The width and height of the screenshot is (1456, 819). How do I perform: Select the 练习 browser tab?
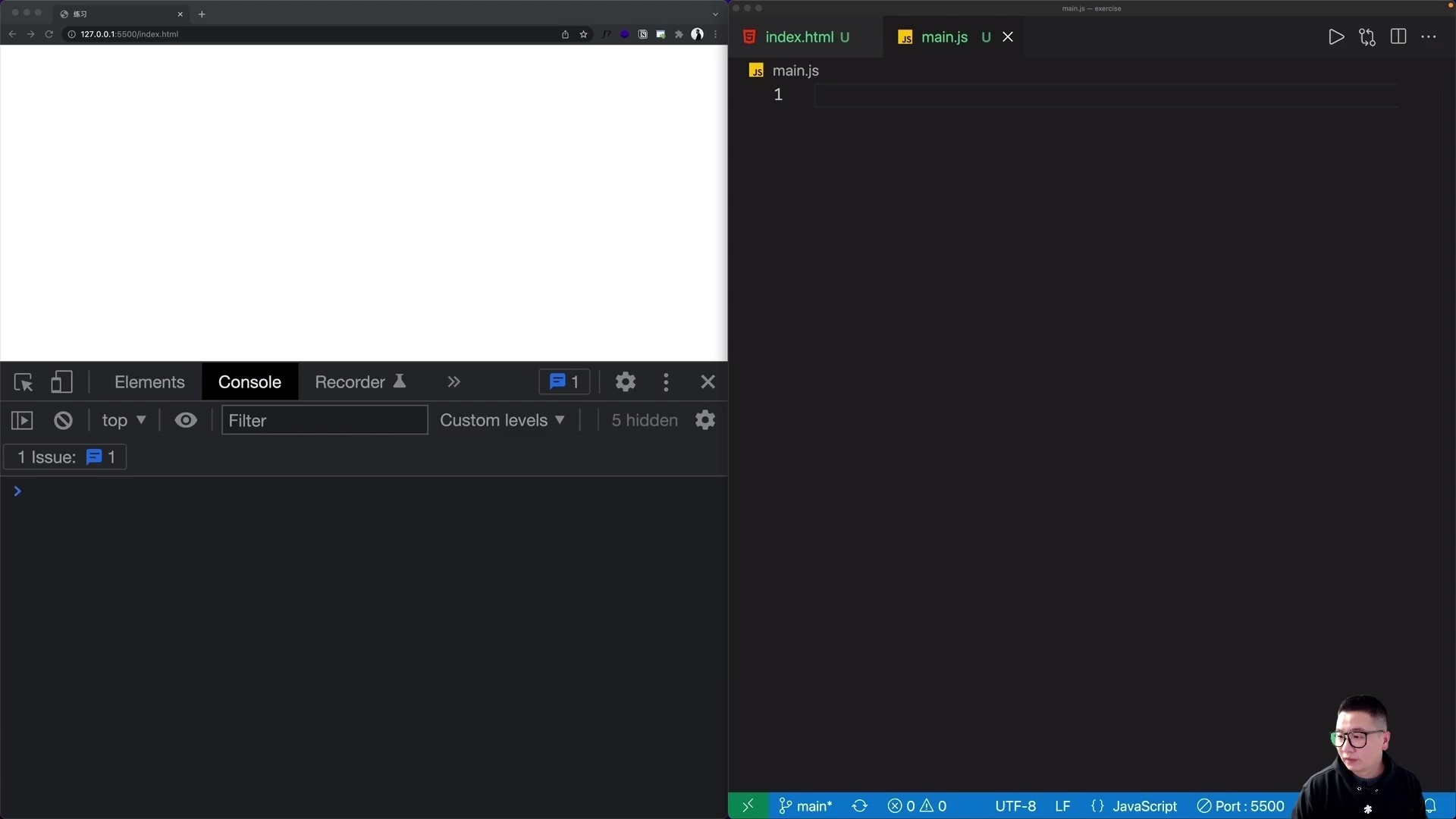121,14
